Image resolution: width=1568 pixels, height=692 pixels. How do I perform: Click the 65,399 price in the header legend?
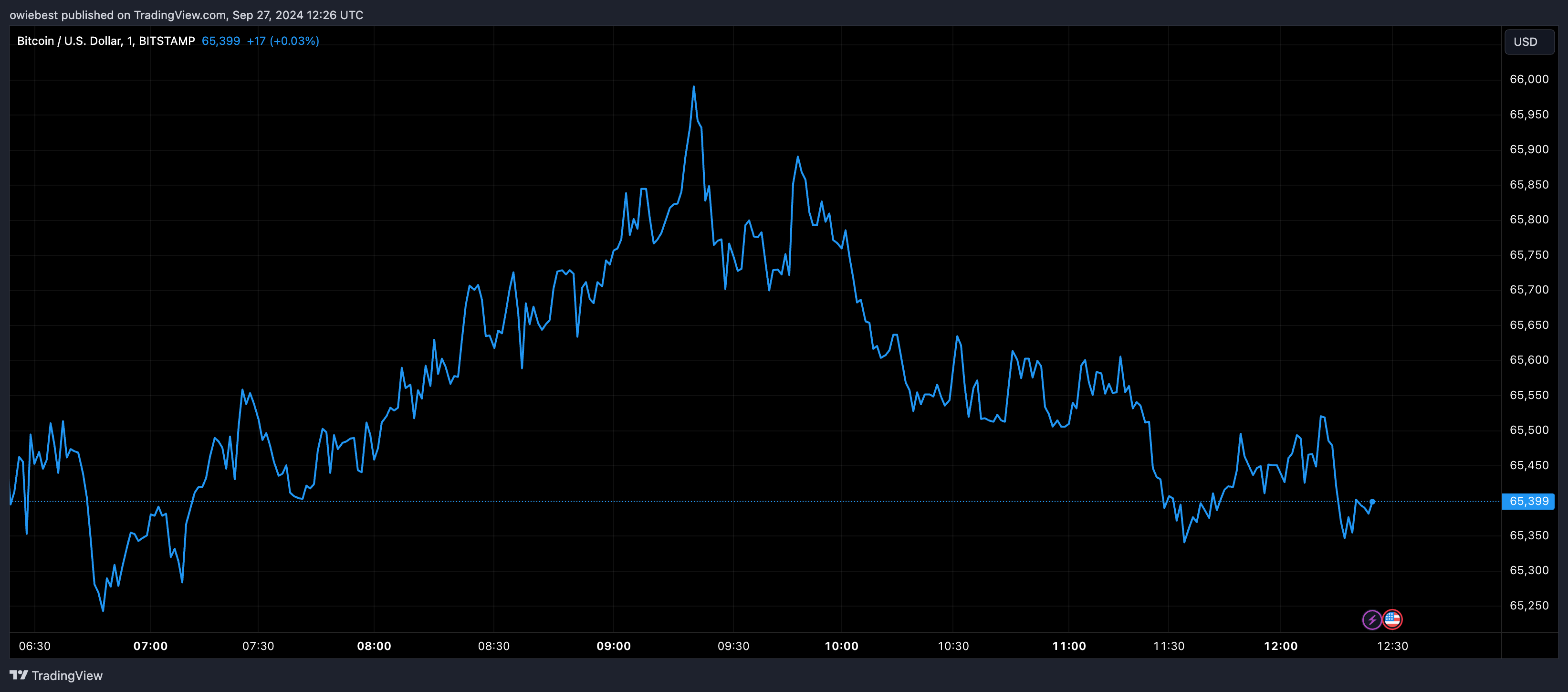coord(221,41)
